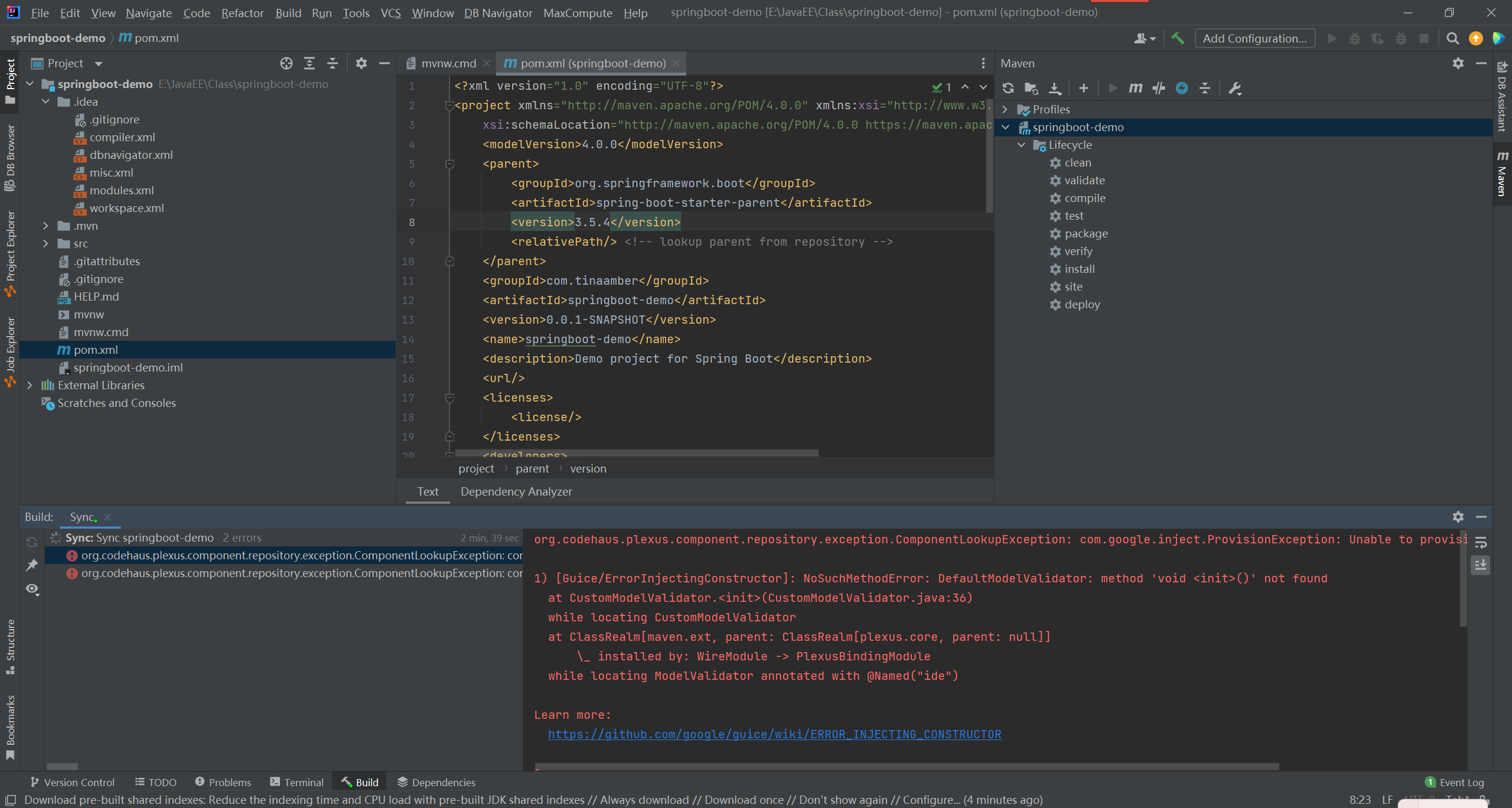The image size is (1512, 808).
Task: Close pom.xml editor tab
Action: coord(676,63)
